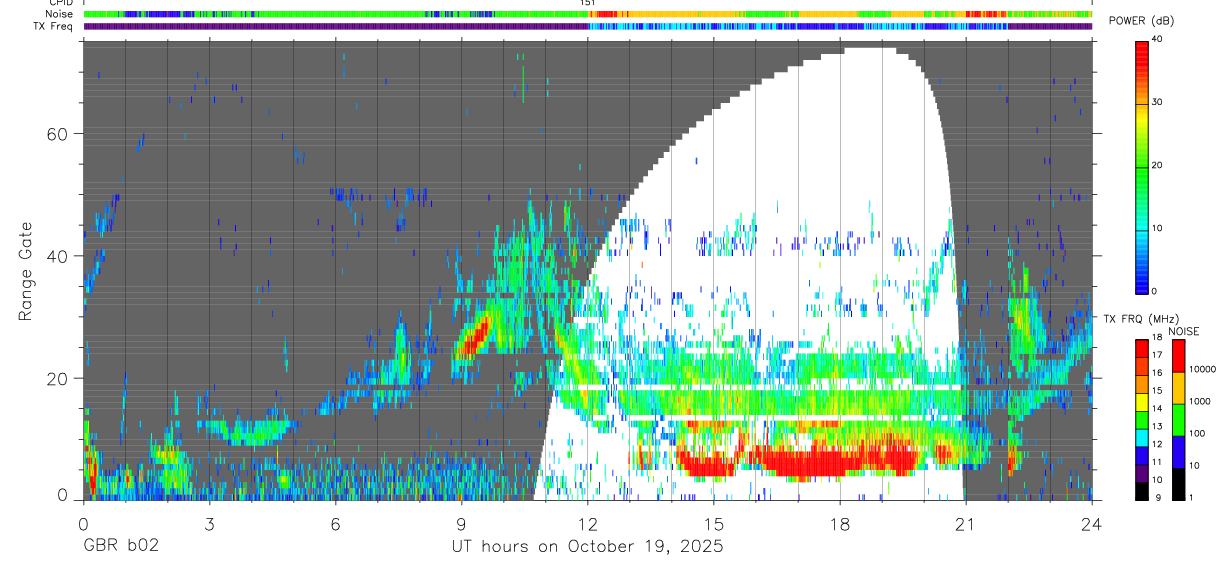Select the '40' label atop the power colorbar
Image resolution: width=1228 pixels, height=567 pixels.
pos(1157,39)
